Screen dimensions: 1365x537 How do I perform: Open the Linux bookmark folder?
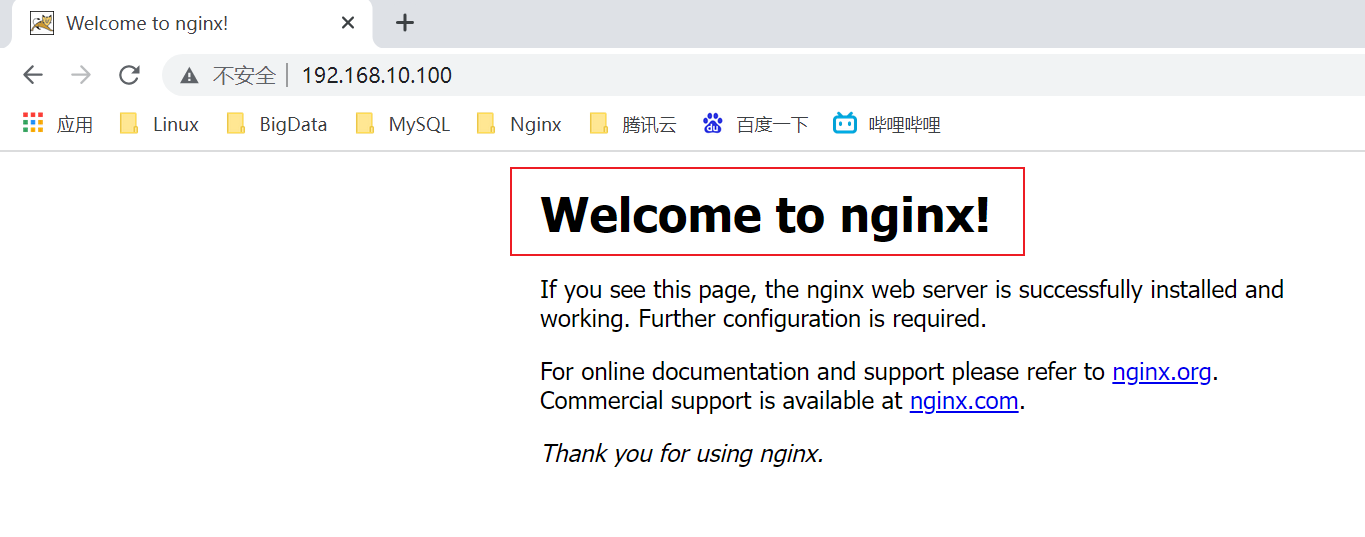pos(159,124)
